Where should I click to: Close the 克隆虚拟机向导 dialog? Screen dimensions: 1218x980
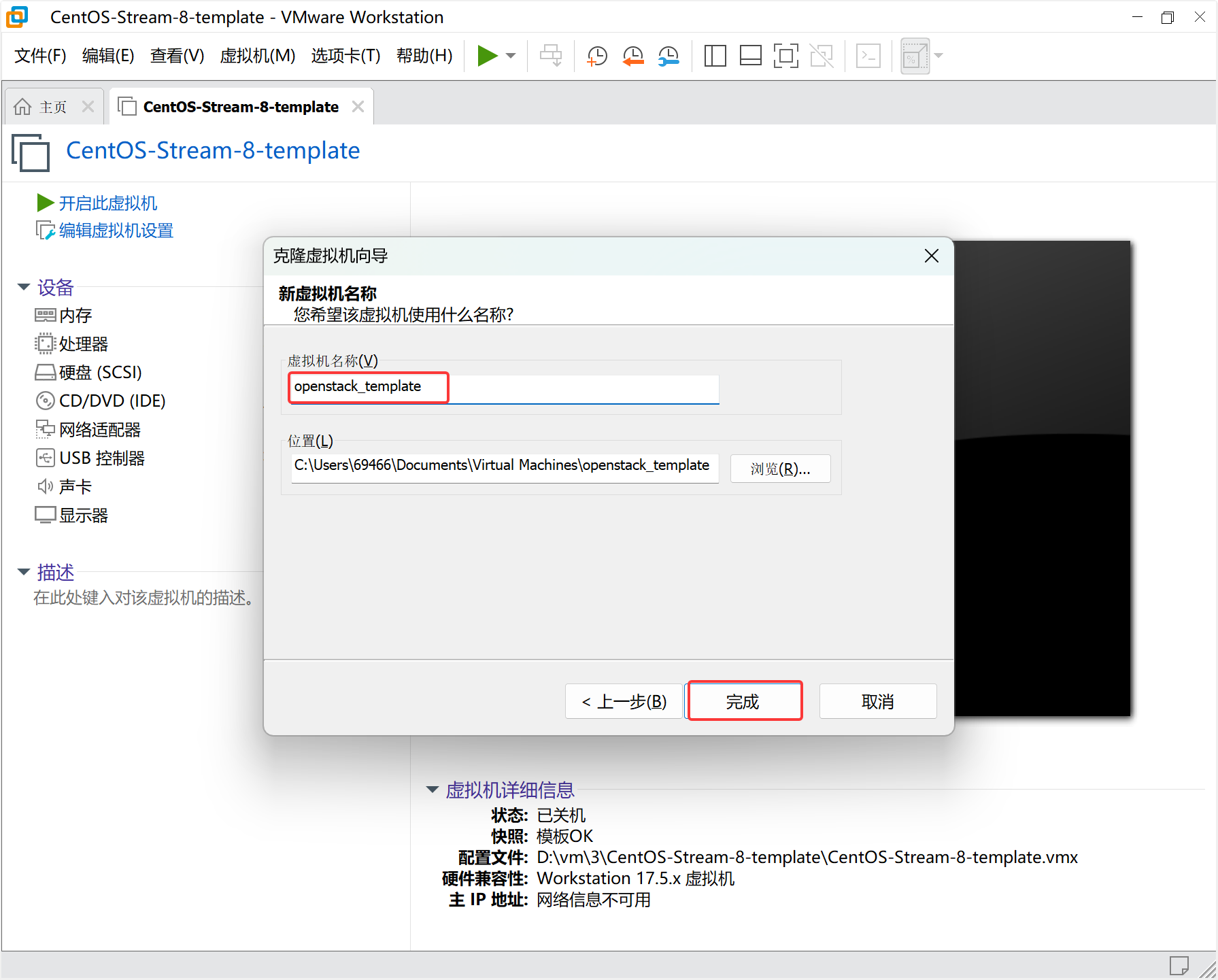point(932,256)
